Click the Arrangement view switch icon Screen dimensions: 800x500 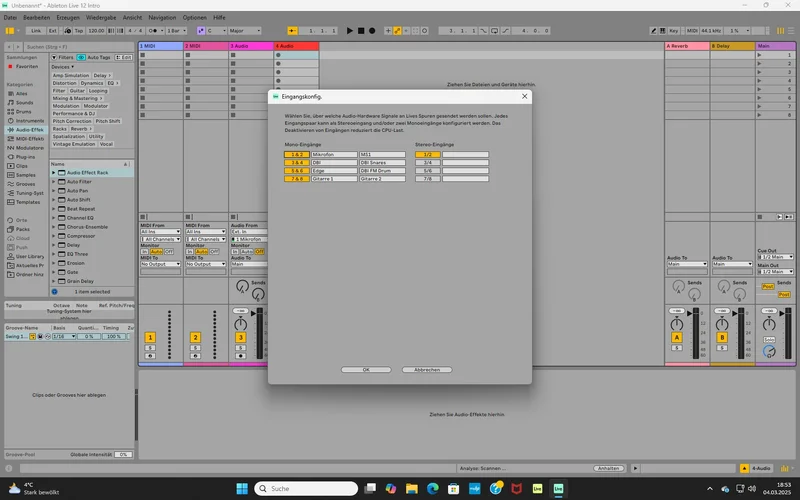(x=791, y=31)
